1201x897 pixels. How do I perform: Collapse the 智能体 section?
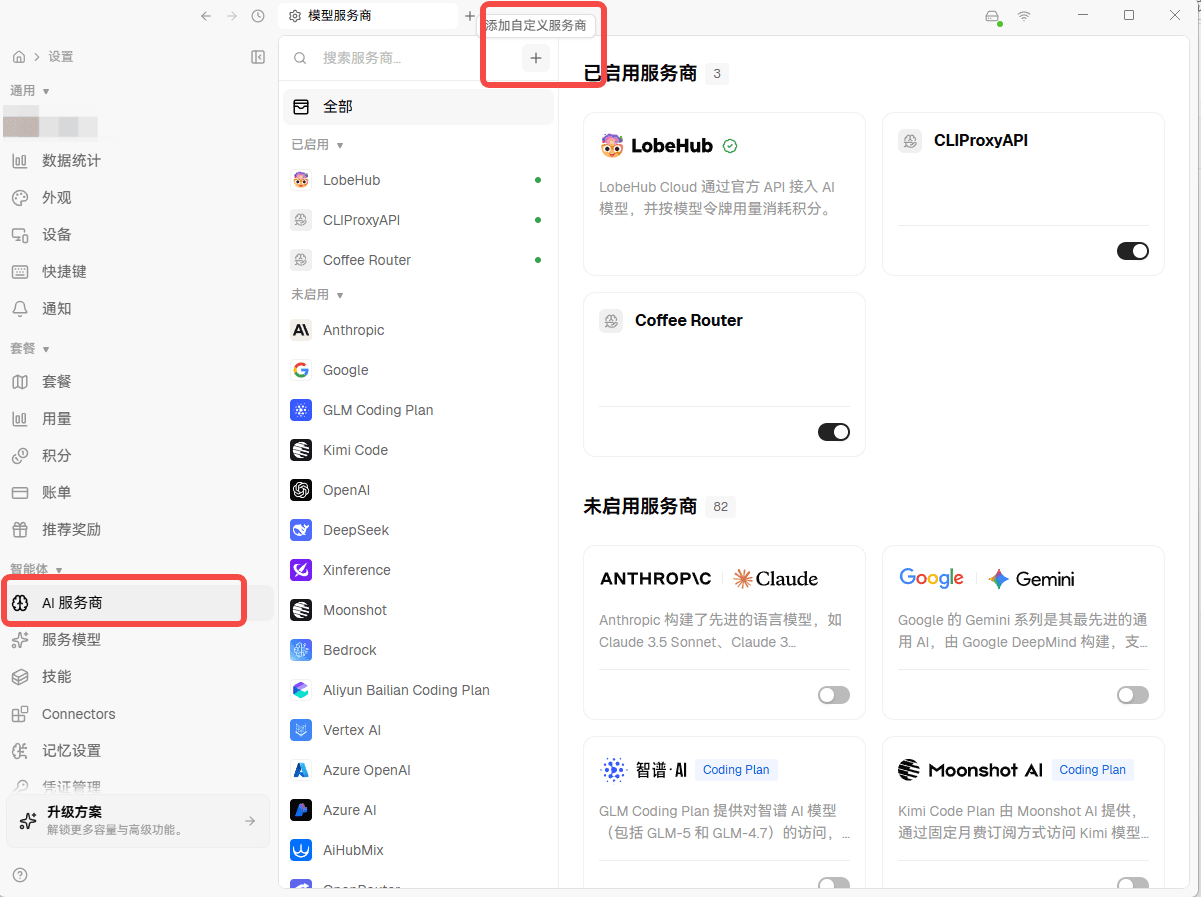coord(36,569)
